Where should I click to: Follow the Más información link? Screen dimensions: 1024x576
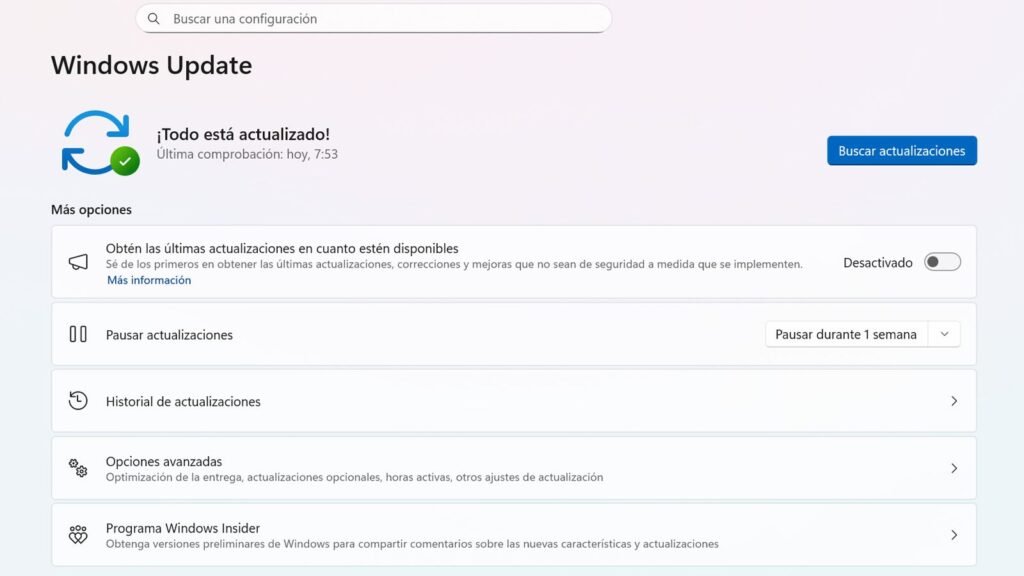click(149, 280)
